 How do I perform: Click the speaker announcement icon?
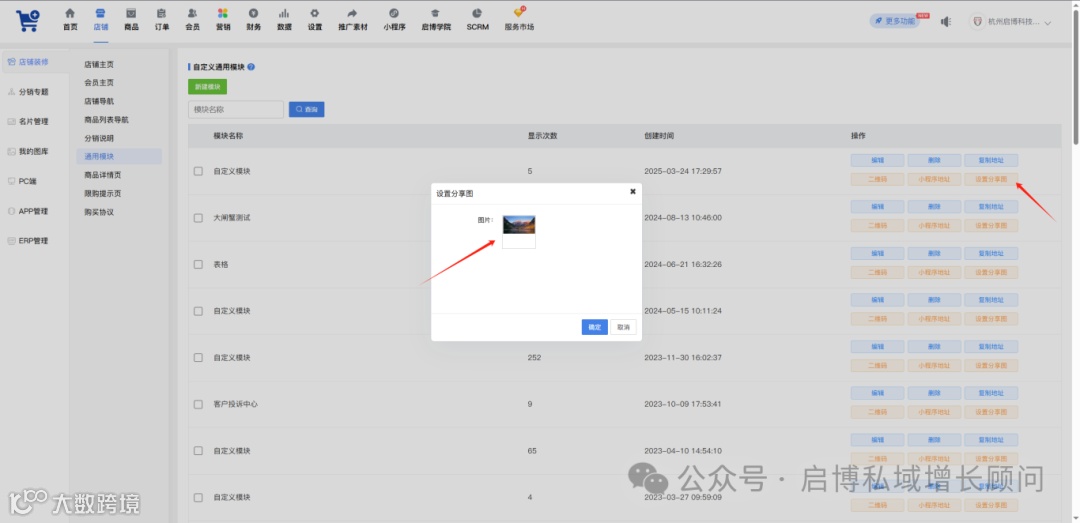(x=946, y=21)
